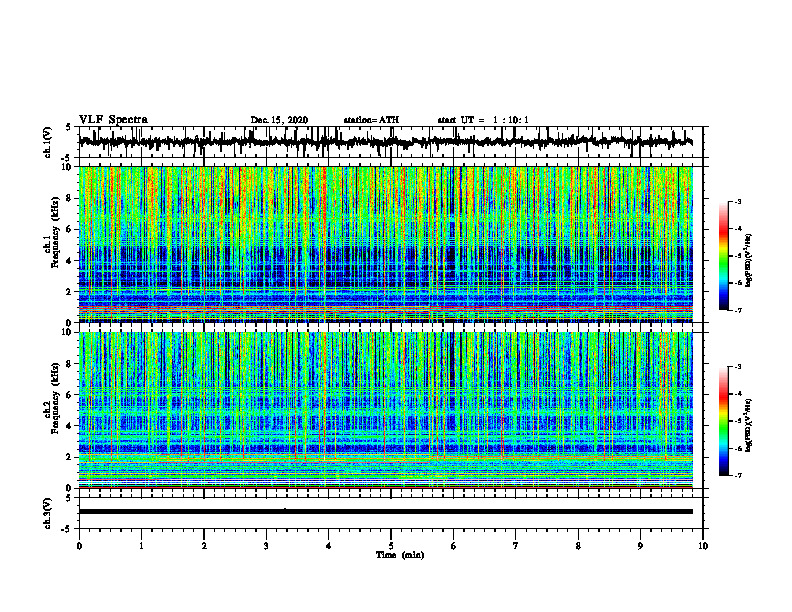Click the '-7' label on ch.1 color bar
The image size is (792, 612).
pos(737,310)
